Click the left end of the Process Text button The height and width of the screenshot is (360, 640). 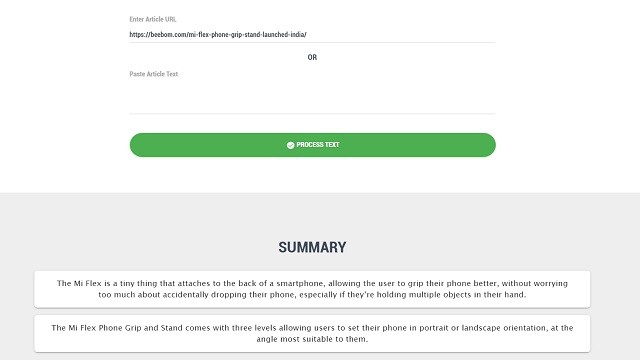point(139,145)
